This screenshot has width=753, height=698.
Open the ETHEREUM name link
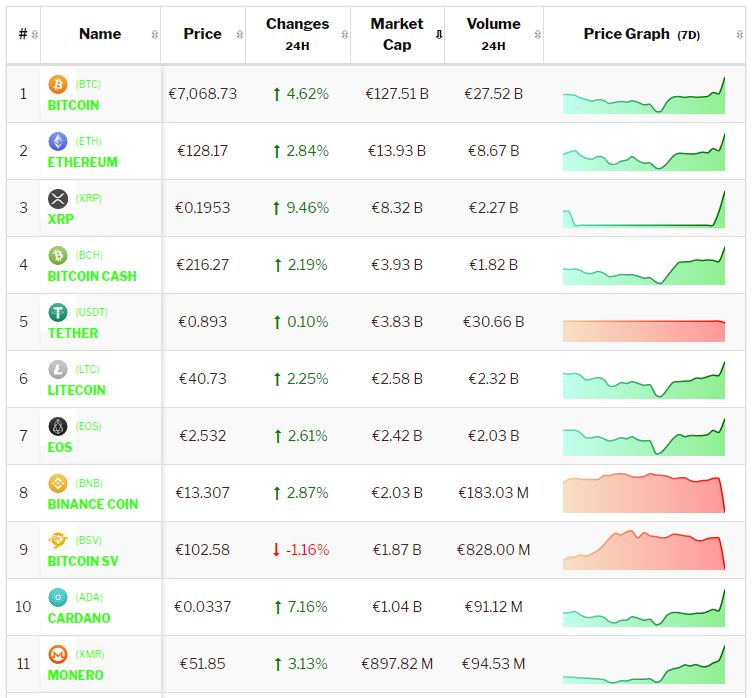(x=83, y=162)
